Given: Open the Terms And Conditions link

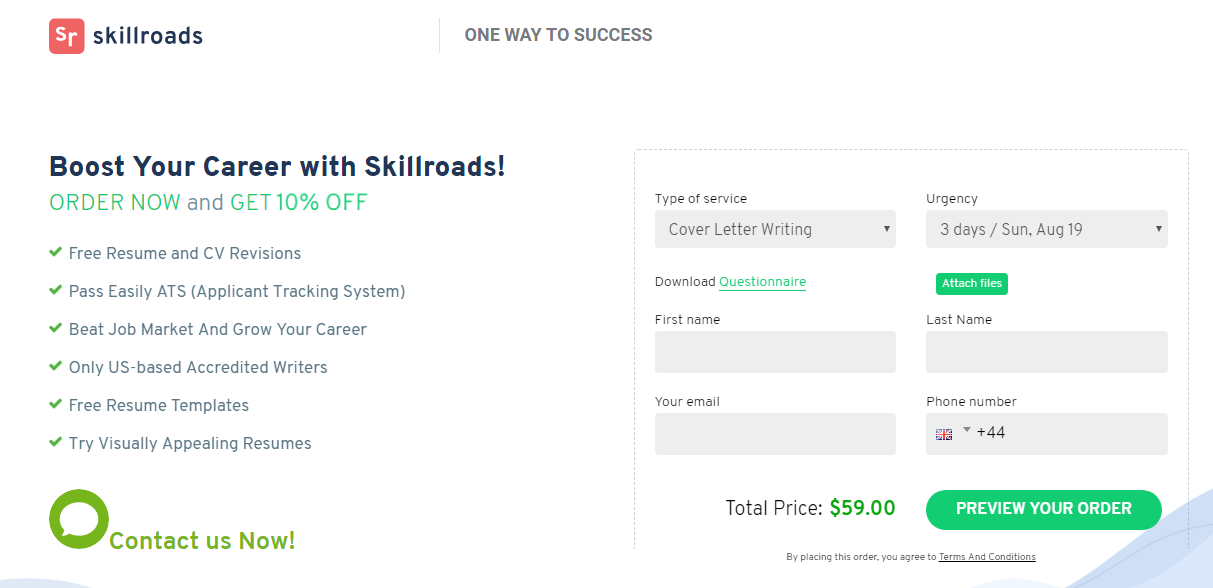Looking at the screenshot, I should [x=987, y=557].
